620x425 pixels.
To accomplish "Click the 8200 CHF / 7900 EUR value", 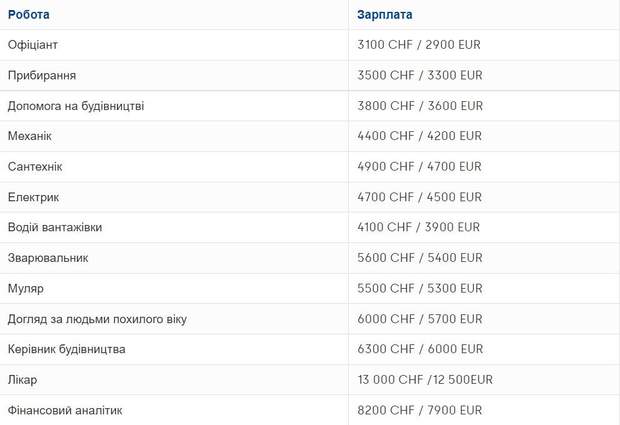I will pos(419,410).
